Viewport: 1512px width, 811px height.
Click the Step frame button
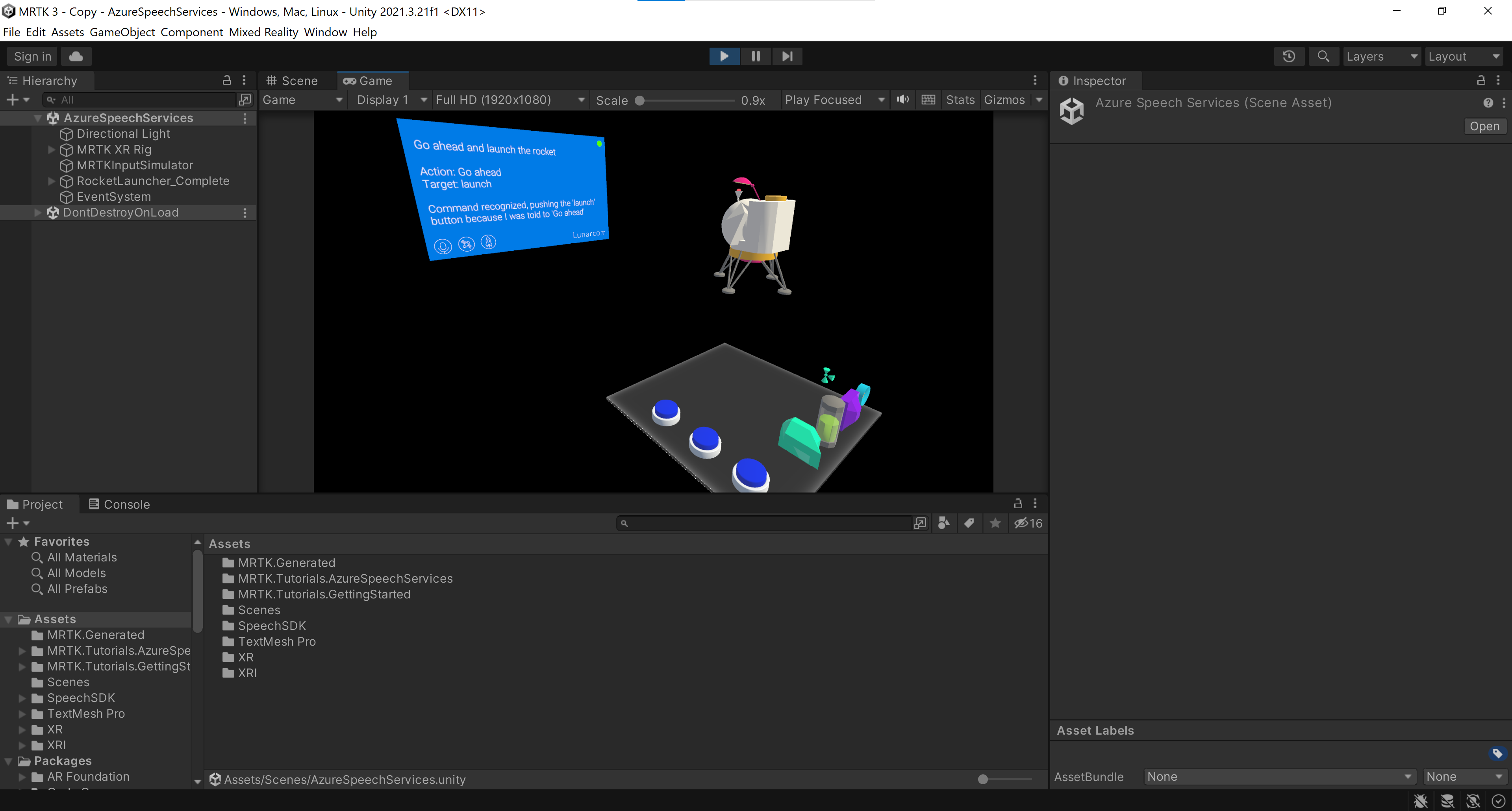pyautogui.click(x=787, y=56)
